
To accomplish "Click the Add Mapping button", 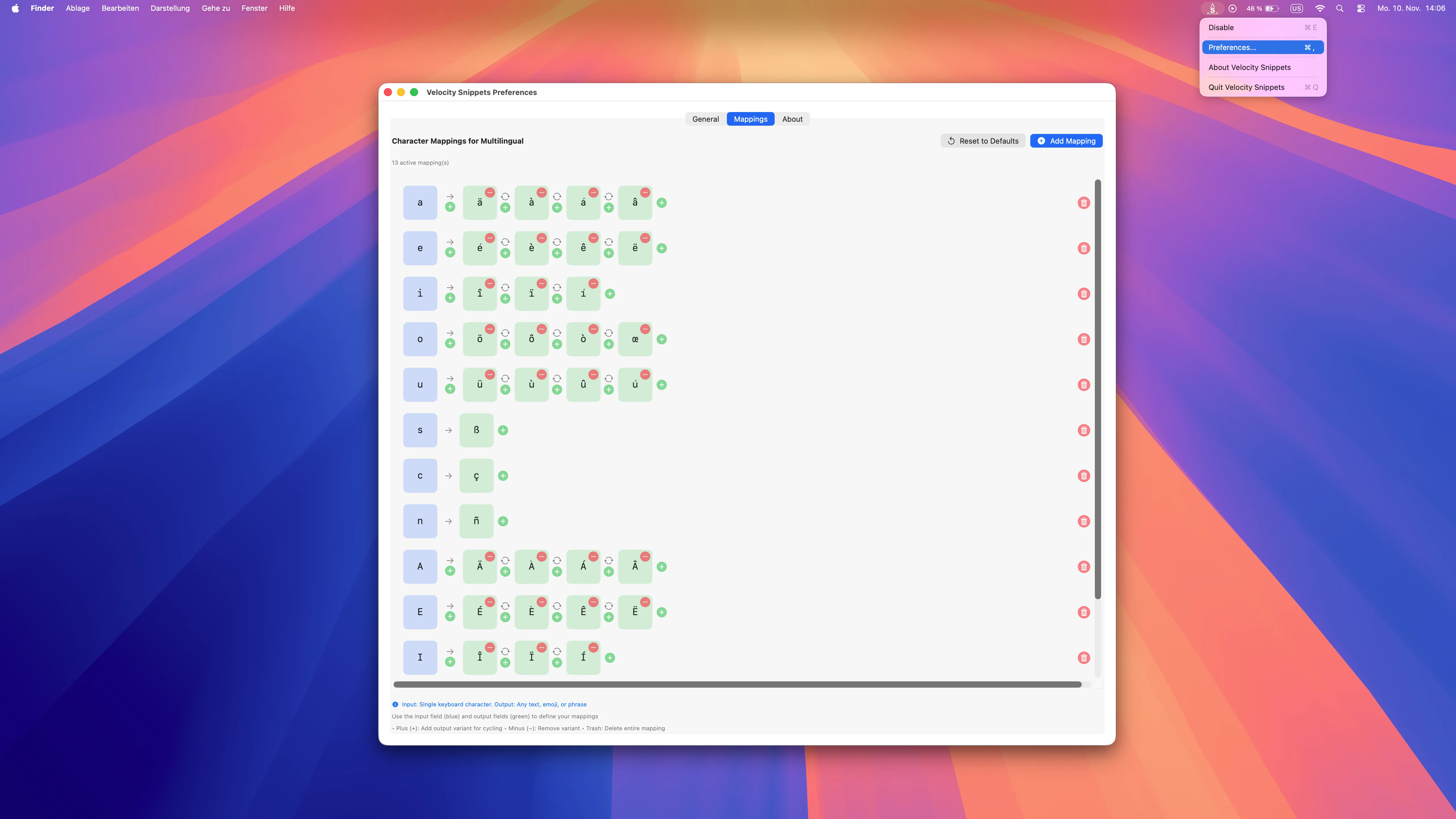I will [x=1066, y=141].
